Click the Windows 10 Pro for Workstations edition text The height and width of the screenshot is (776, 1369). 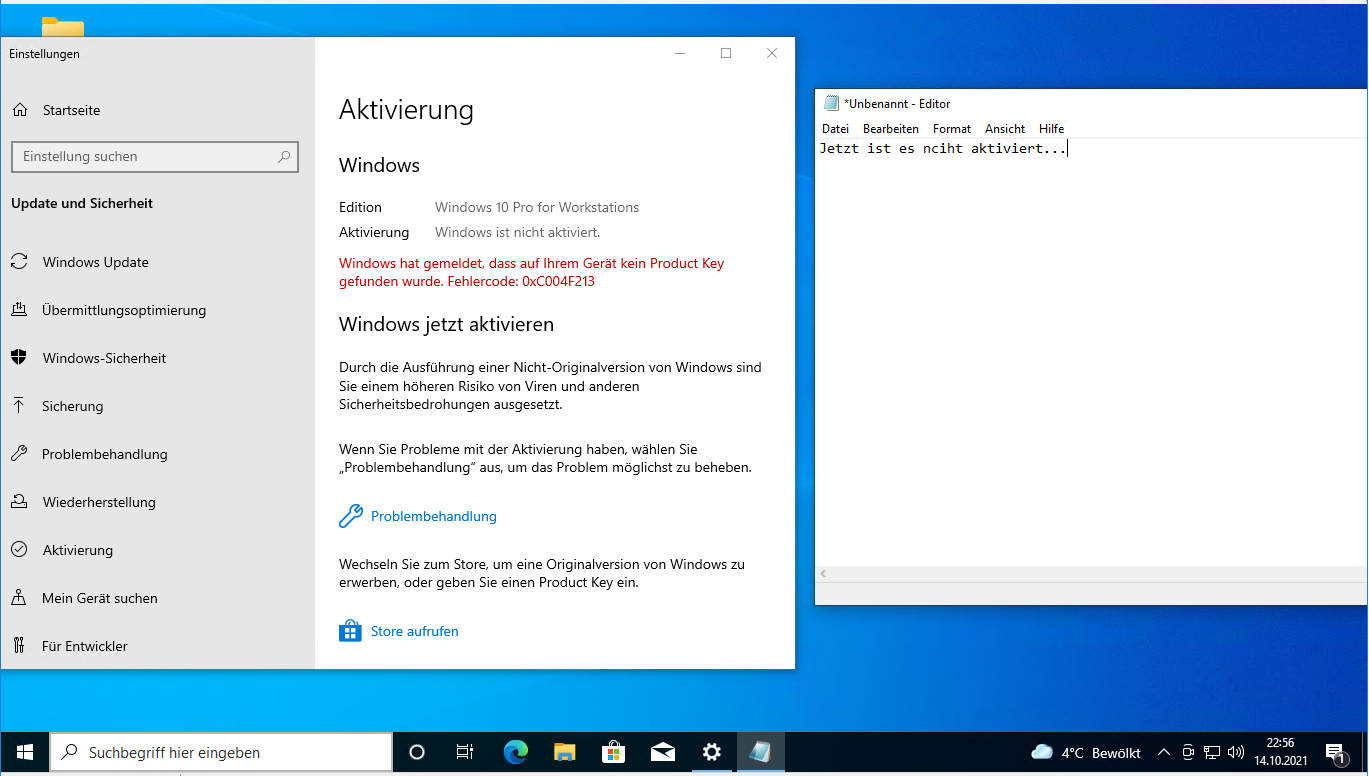pyautogui.click(x=537, y=208)
